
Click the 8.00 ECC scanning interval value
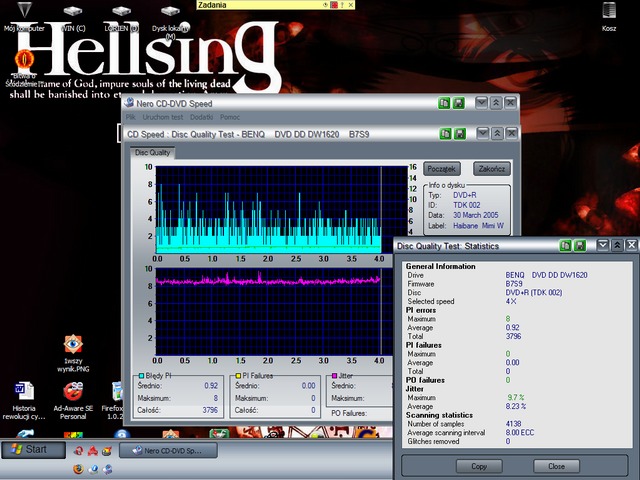point(520,433)
